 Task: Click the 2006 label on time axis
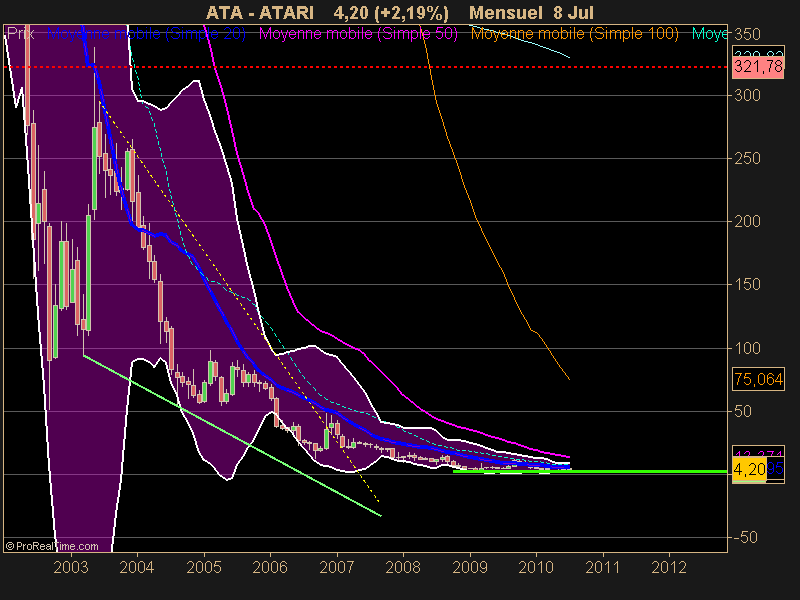(x=270, y=567)
